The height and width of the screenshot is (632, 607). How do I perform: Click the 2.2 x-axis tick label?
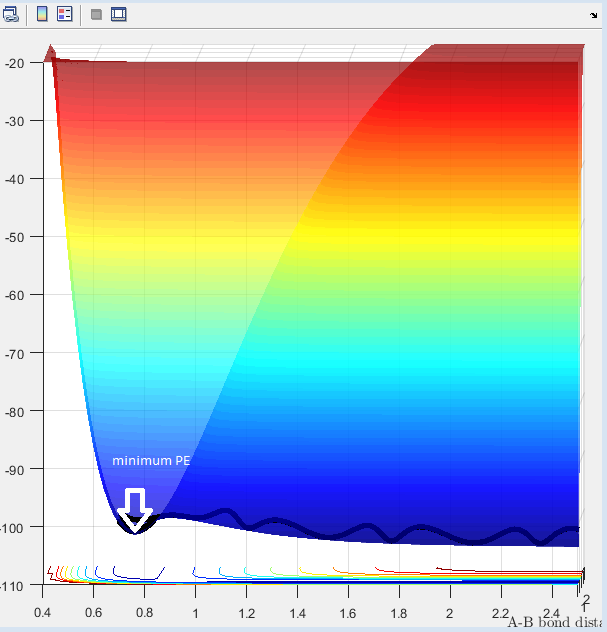[500, 613]
